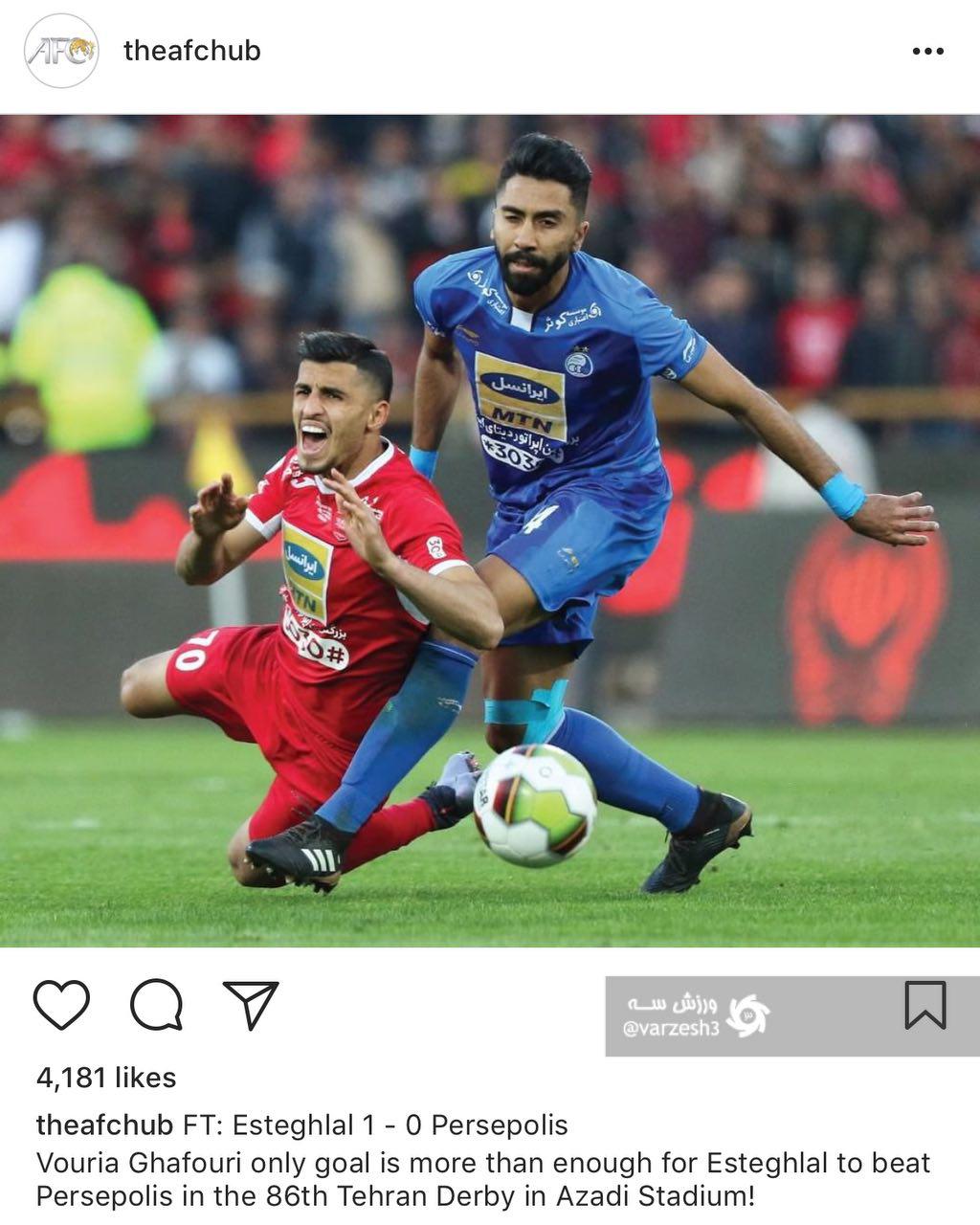Screen dimensions: 980x1225
Task: Tap the @varzesh3 watermark handle
Action: (x=671, y=1030)
